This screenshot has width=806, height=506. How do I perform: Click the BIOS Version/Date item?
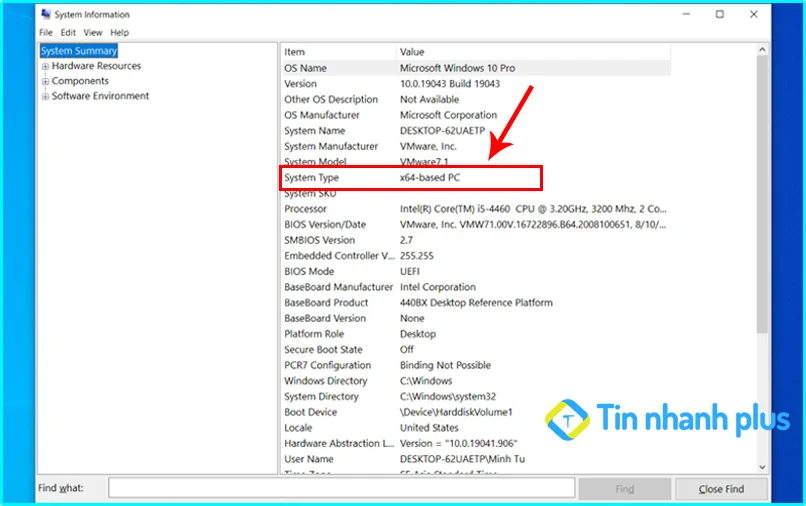(x=325, y=225)
